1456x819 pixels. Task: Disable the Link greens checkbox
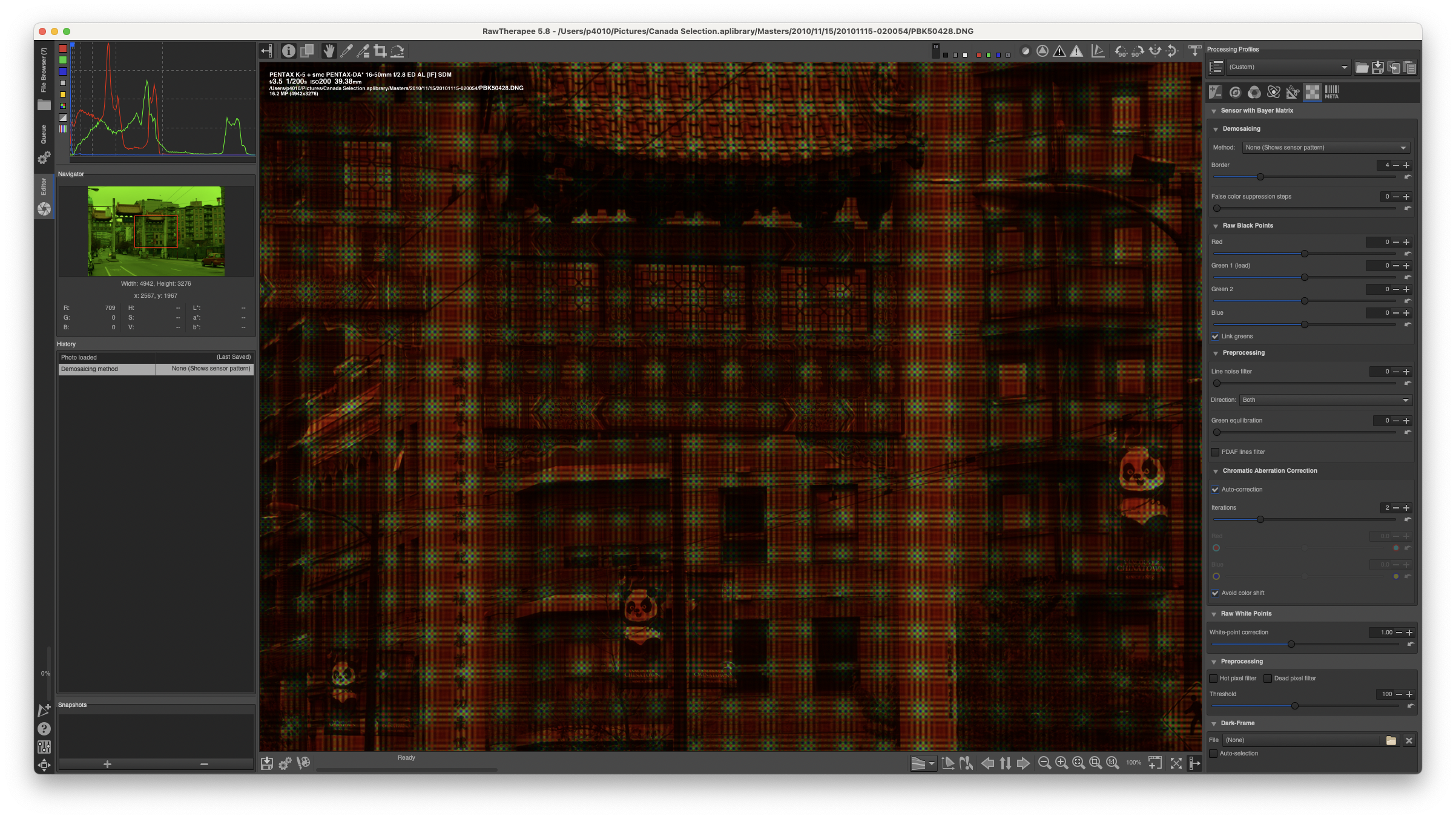point(1215,337)
